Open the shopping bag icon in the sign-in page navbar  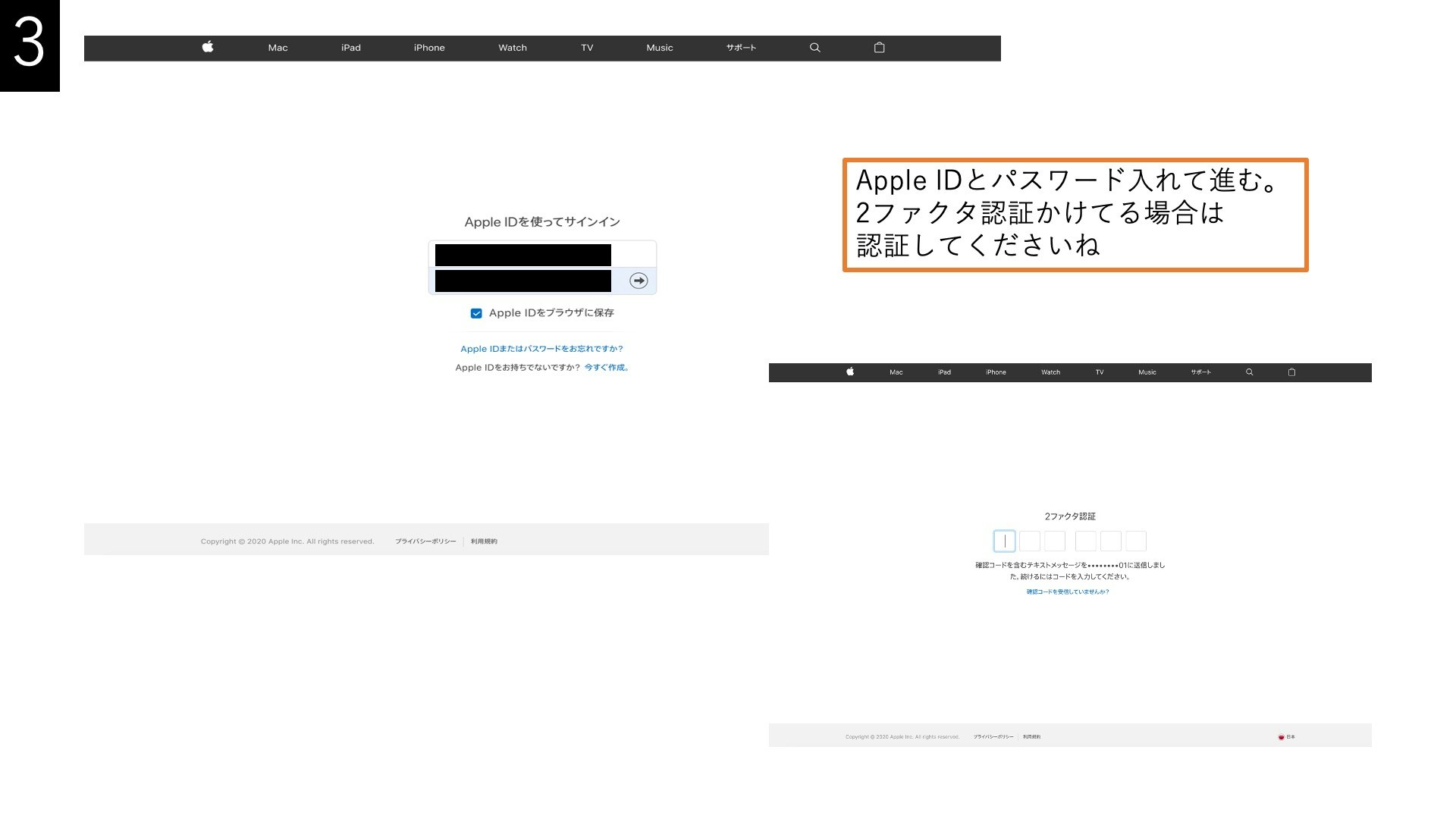tap(879, 47)
